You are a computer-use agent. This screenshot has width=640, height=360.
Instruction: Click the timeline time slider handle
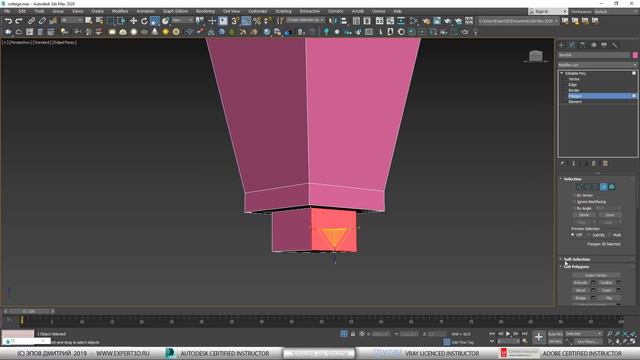click(x=29, y=311)
